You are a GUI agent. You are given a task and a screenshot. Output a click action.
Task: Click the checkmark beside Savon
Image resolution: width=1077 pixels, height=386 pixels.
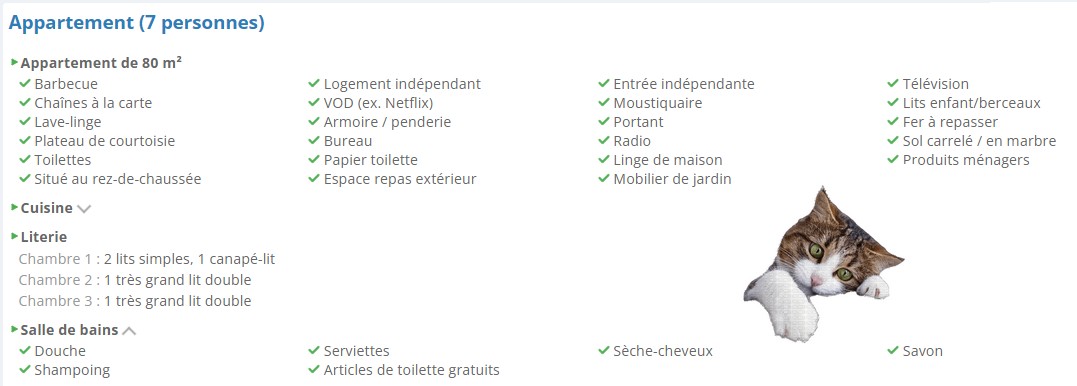coord(893,350)
